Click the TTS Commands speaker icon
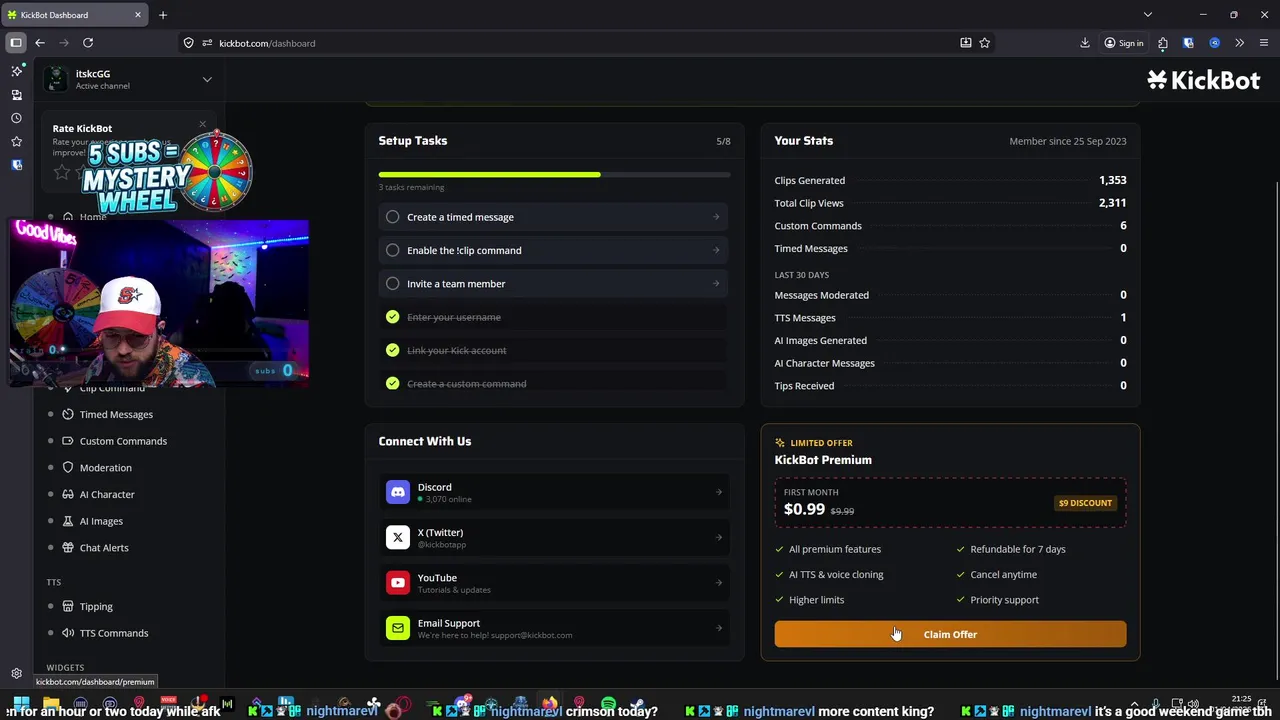Image resolution: width=1280 pixels, height=720 pixels. tap(68, 633)
